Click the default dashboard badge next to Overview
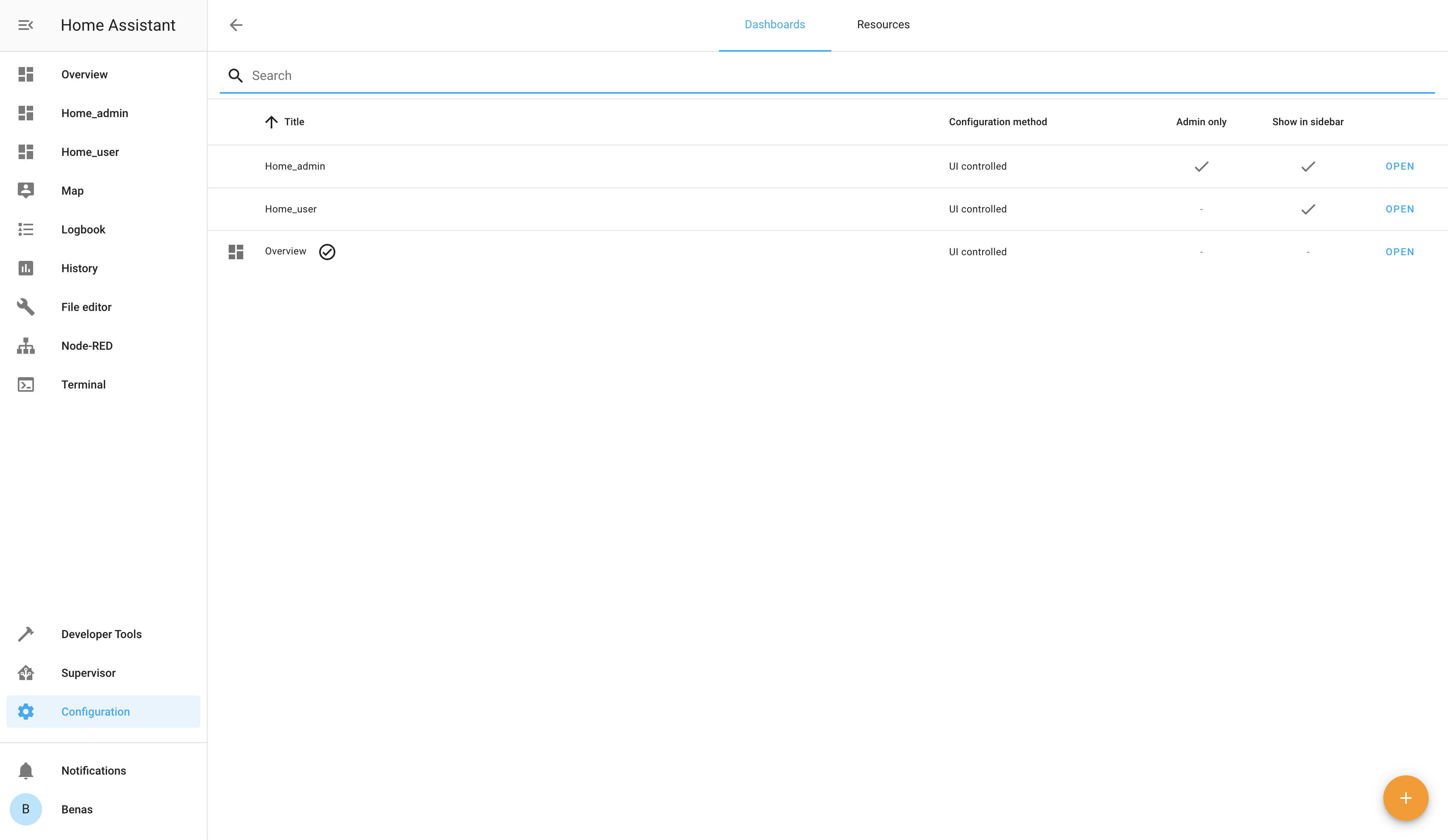Image resolution: width=1448 pixels, height=840 pixels. [x=327, y=252]
